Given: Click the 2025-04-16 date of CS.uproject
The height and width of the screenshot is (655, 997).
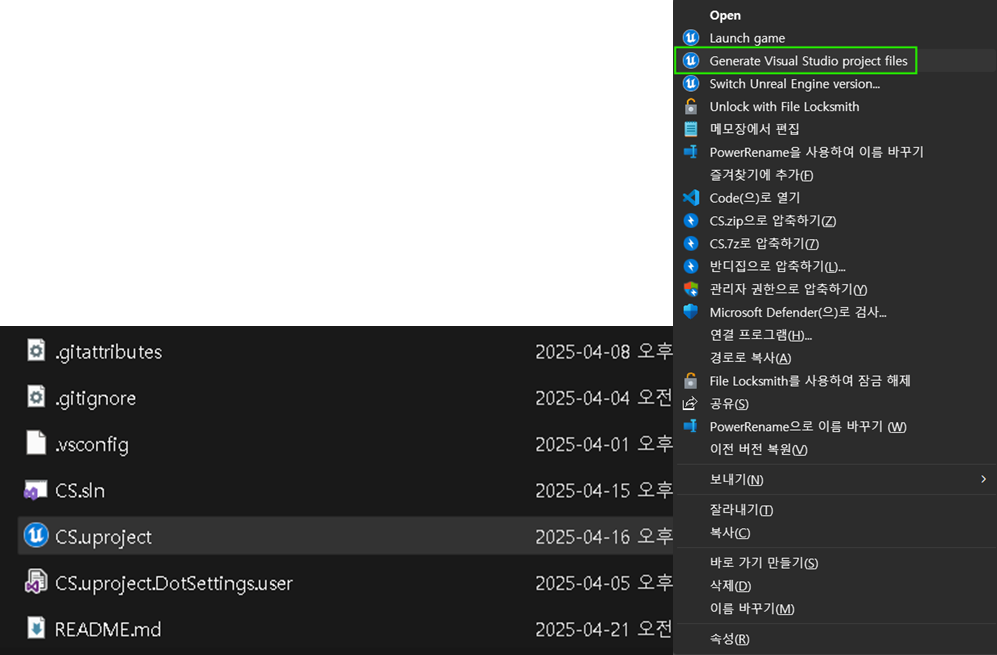Looking at the screenshot, I should (582, 537).
